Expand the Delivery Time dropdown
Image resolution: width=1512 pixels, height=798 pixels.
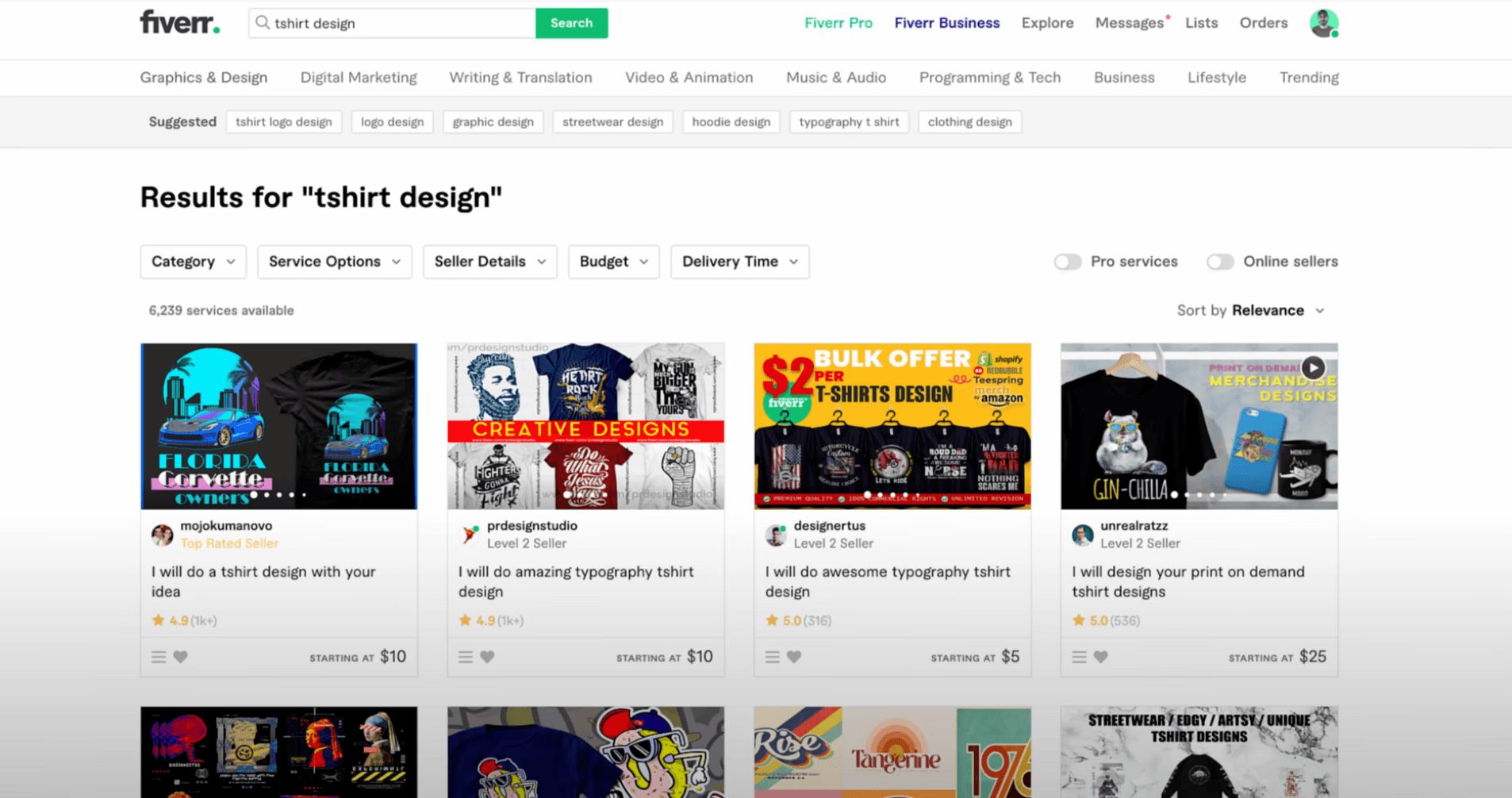739,262
